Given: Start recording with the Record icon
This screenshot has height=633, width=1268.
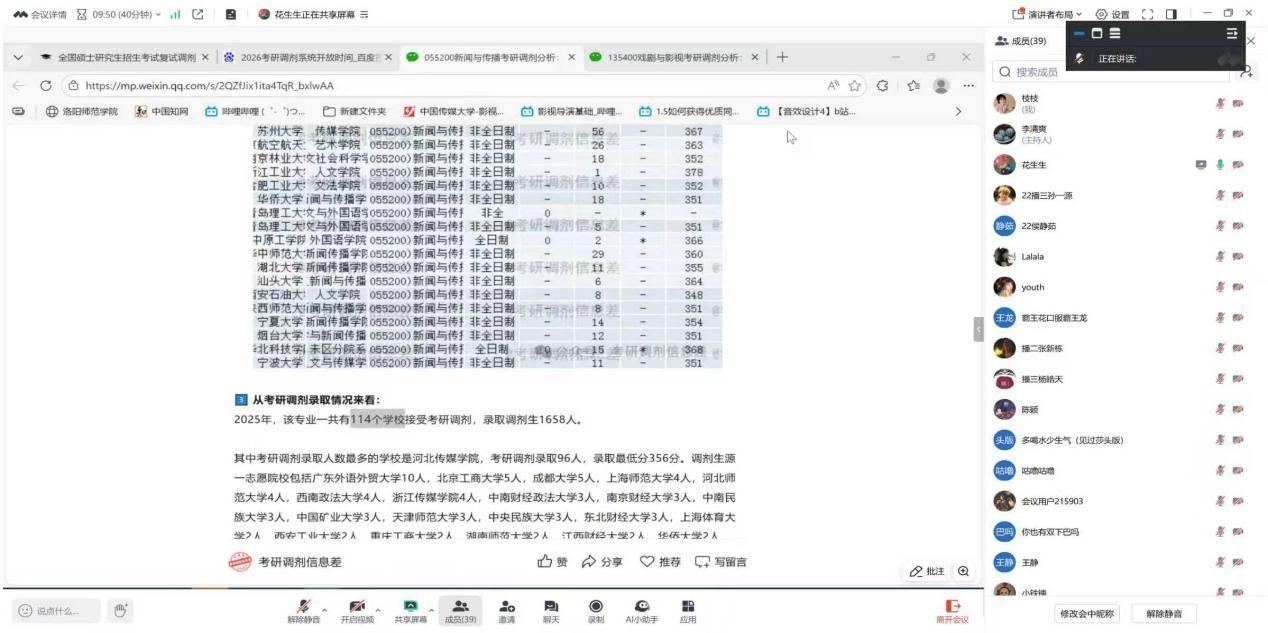Looking at the screenshot, I should 596,610.
